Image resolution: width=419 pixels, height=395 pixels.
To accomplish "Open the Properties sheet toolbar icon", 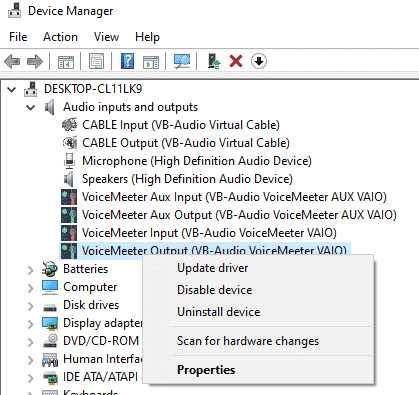I will pos(97,61).
